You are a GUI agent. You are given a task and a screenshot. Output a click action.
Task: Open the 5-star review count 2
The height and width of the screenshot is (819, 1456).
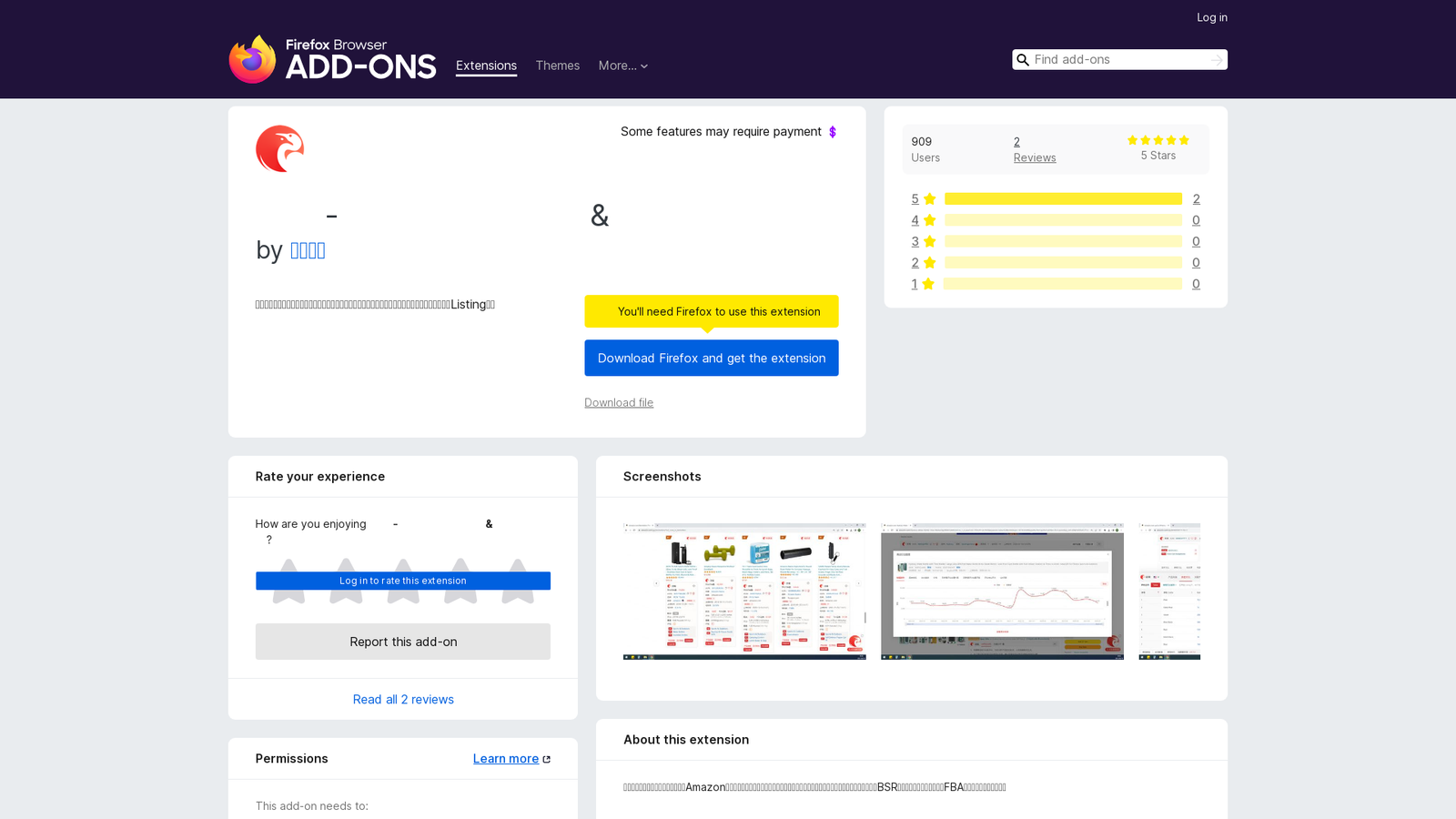point(1196,199)
